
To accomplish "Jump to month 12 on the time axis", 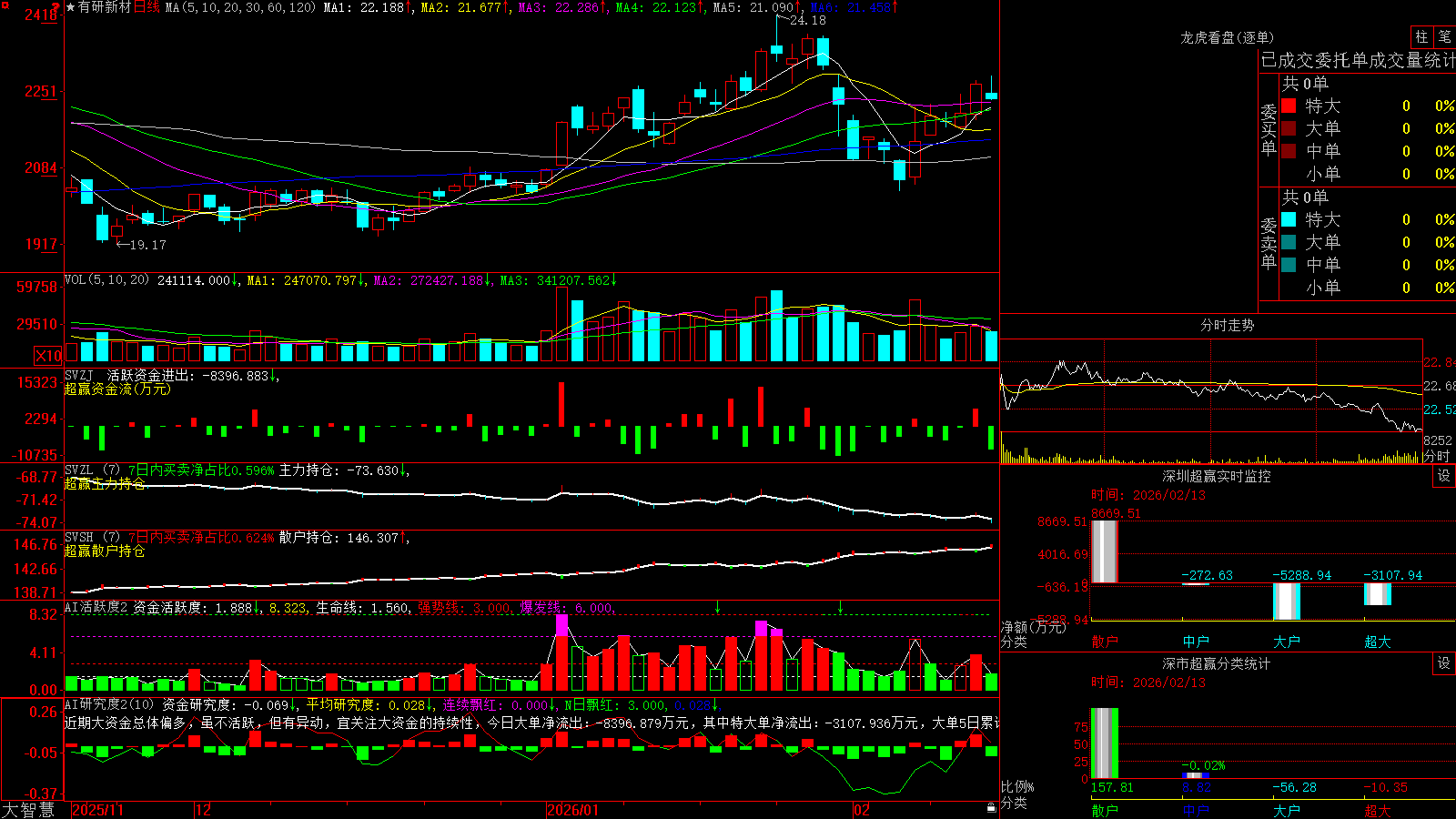I will coord(204,810).
